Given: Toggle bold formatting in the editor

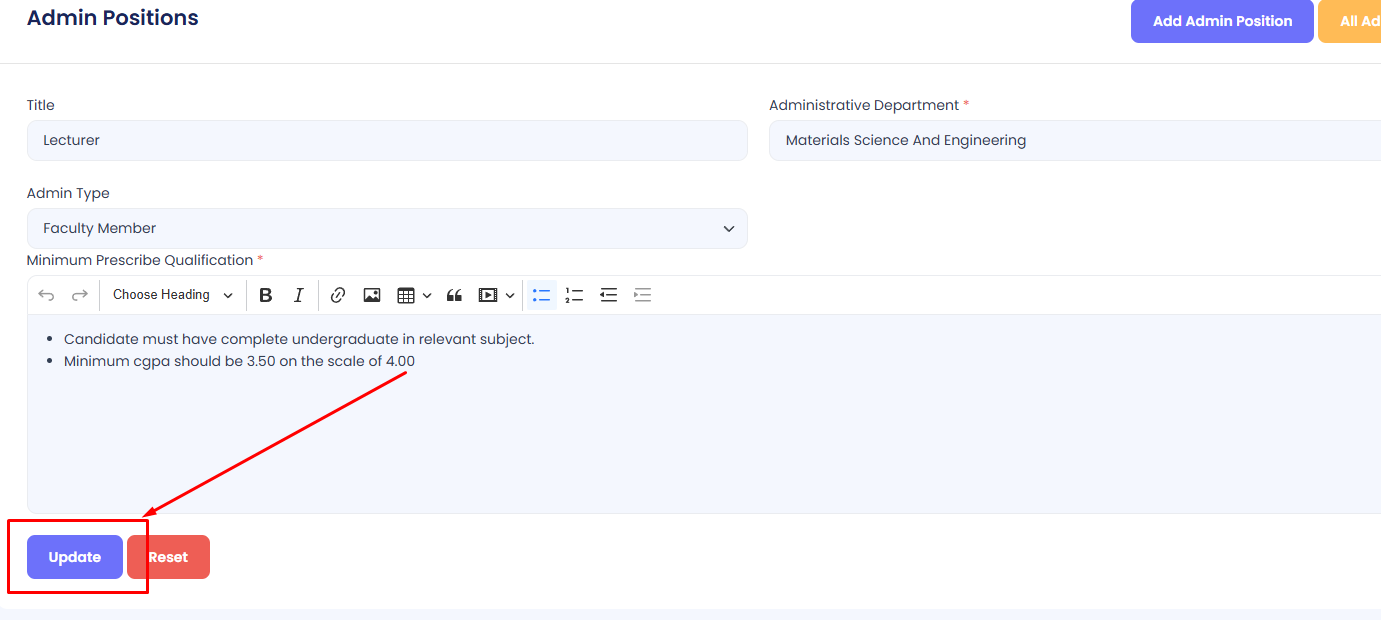Looking at the screenshot, I should pyautogui.click(x=266, y=295).
